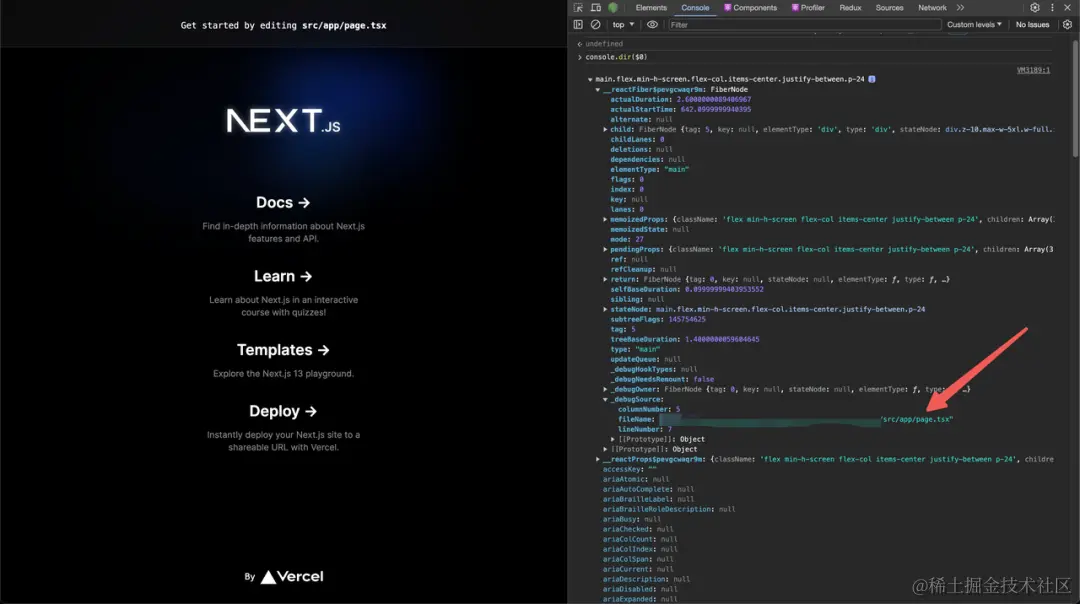Click the selfBaseDuration value

(x=724, y=289)
